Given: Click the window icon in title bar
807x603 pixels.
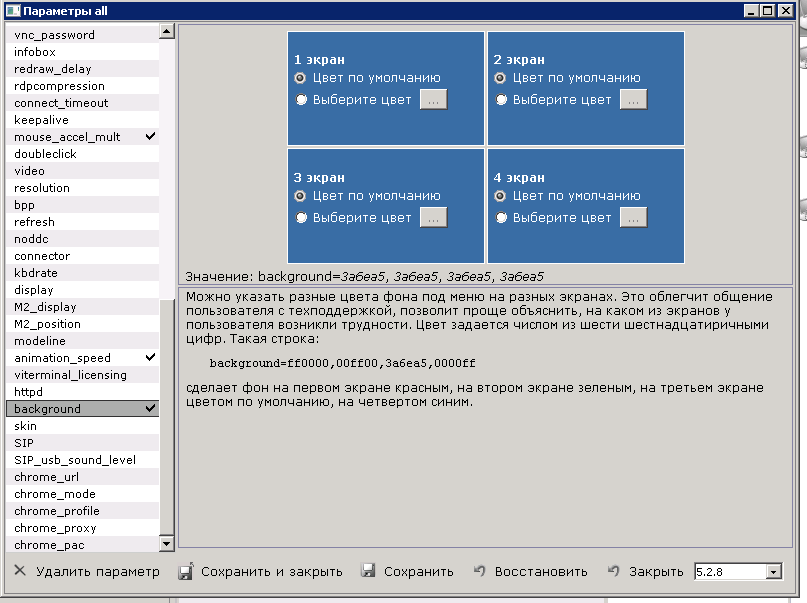Looking at the screenshot, I should tap(12, 10).
